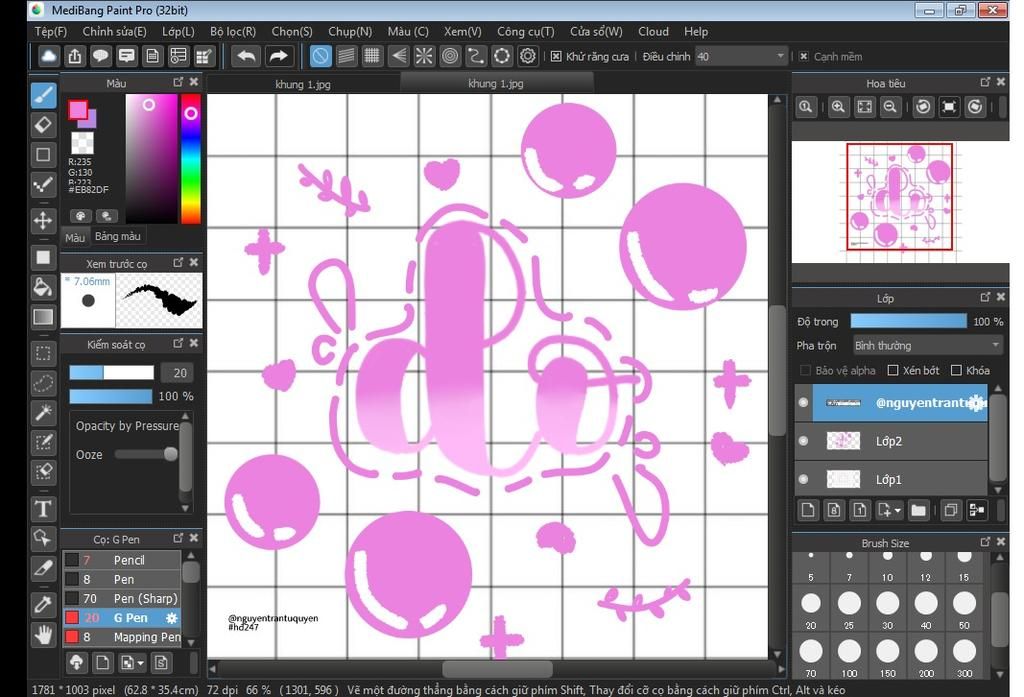Screen dimensions: 1024x697
Task: Hide the Lớp2 layer
Action: [804, 441]
